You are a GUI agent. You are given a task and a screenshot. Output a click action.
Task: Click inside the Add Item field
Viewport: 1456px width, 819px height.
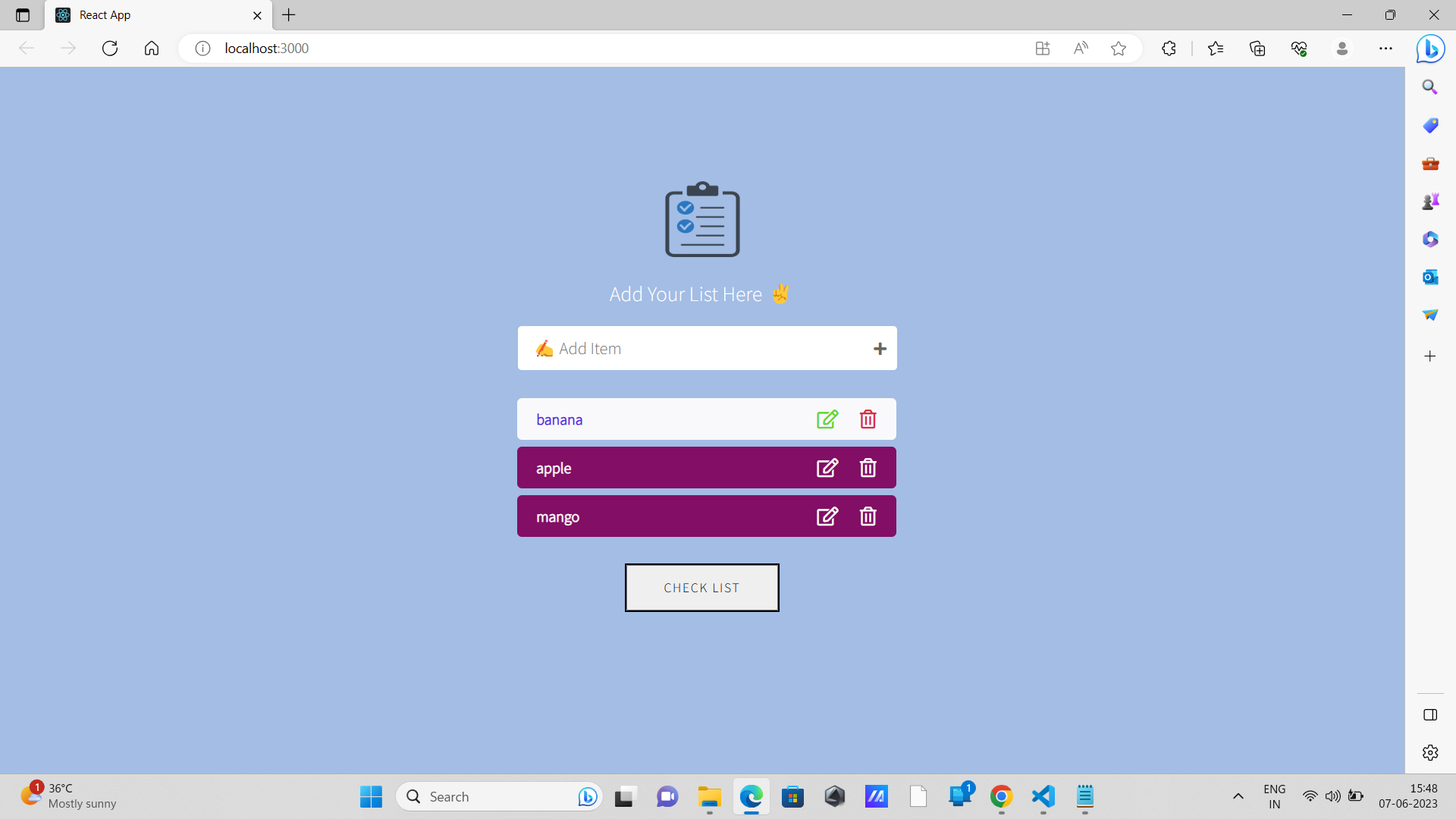click(682, 348)
